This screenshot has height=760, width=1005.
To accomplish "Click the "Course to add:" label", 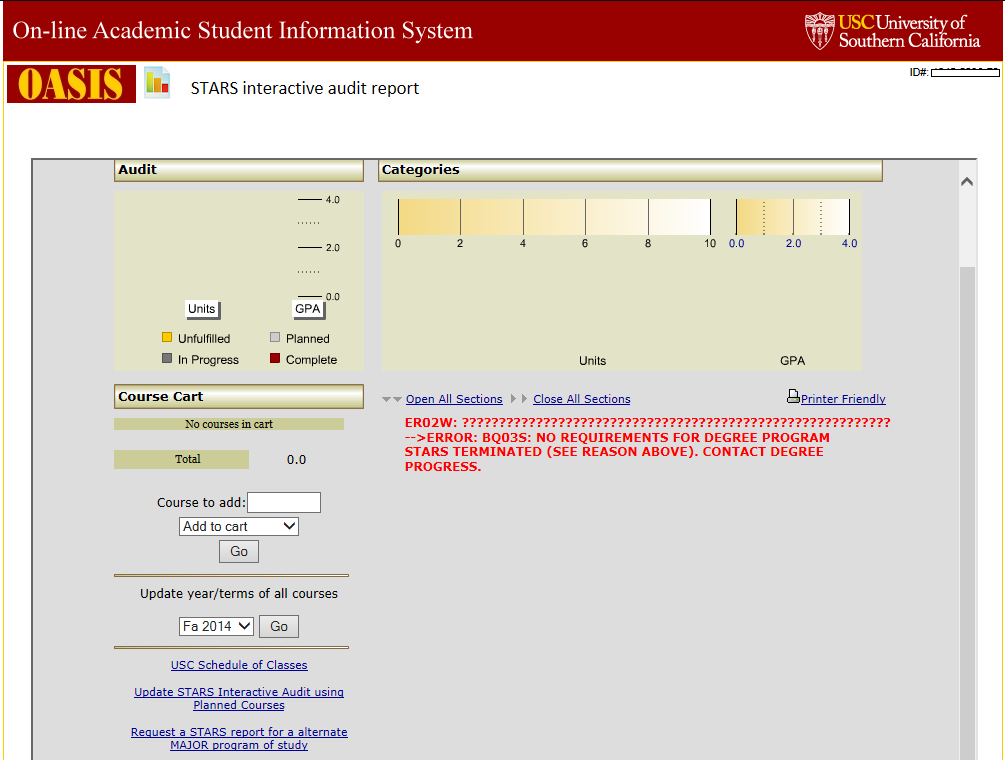I will (201, 502).
